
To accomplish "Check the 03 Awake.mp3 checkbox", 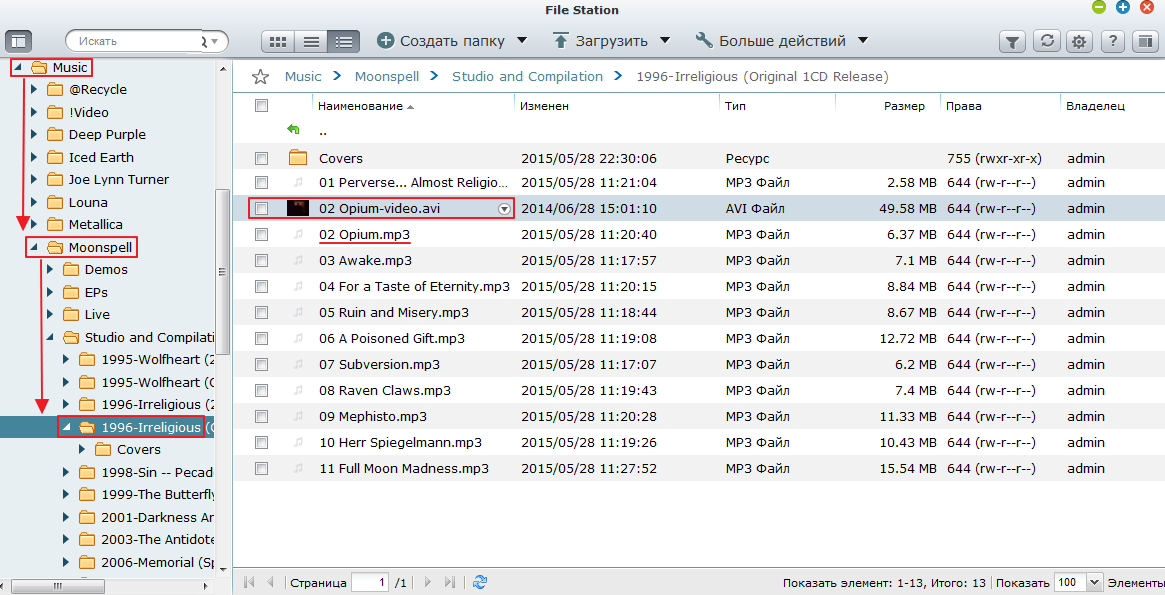I will point(262,260).
